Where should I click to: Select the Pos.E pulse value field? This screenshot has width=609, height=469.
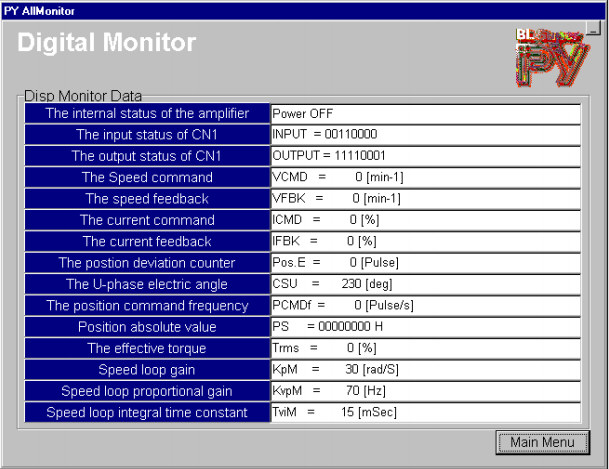[x=425, y=263]
